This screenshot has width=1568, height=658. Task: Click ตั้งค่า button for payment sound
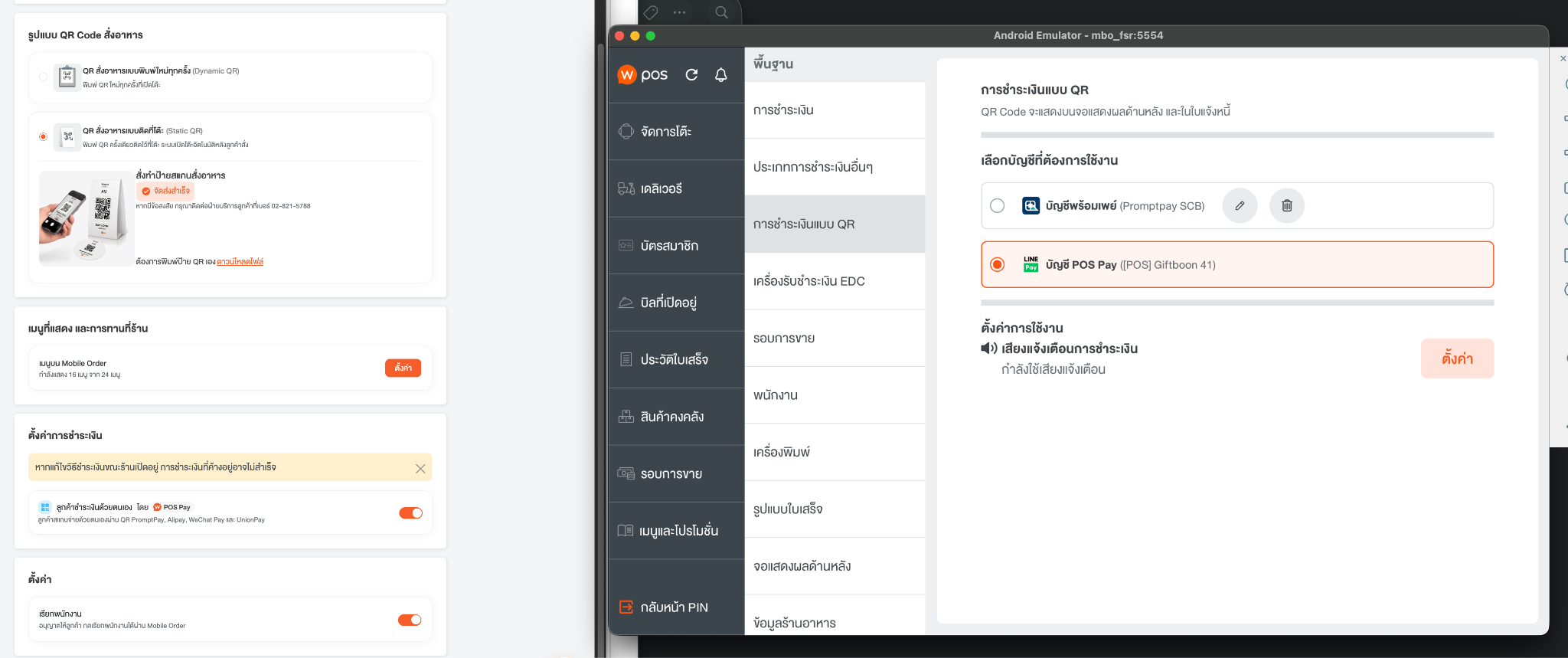(x=1457, y=358)
